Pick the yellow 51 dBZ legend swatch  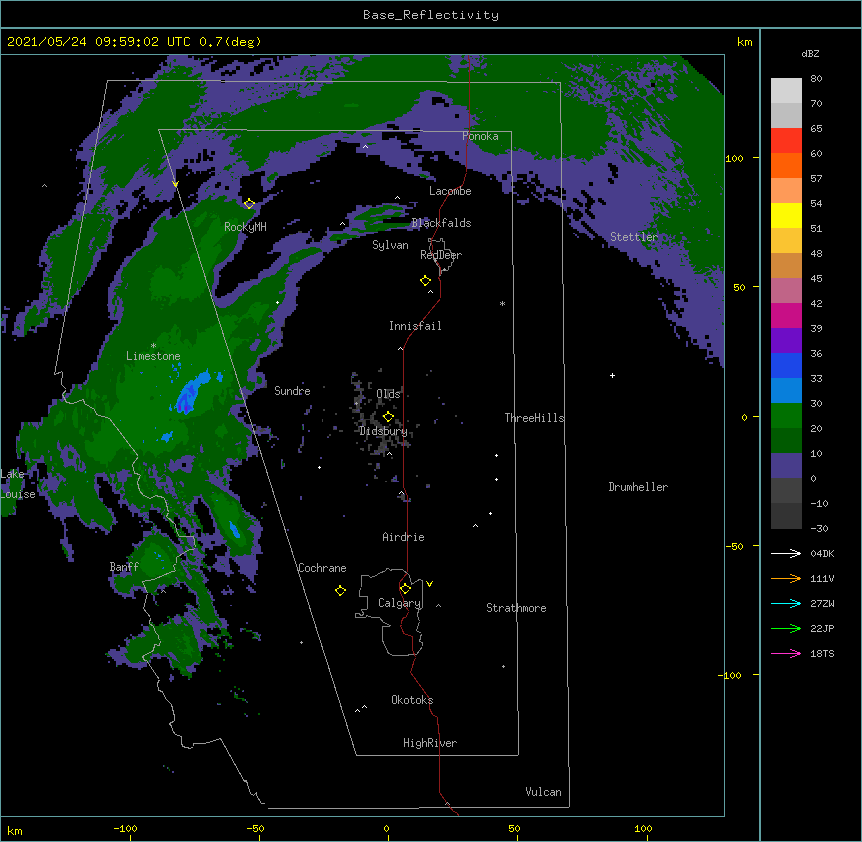pos(786,215)
